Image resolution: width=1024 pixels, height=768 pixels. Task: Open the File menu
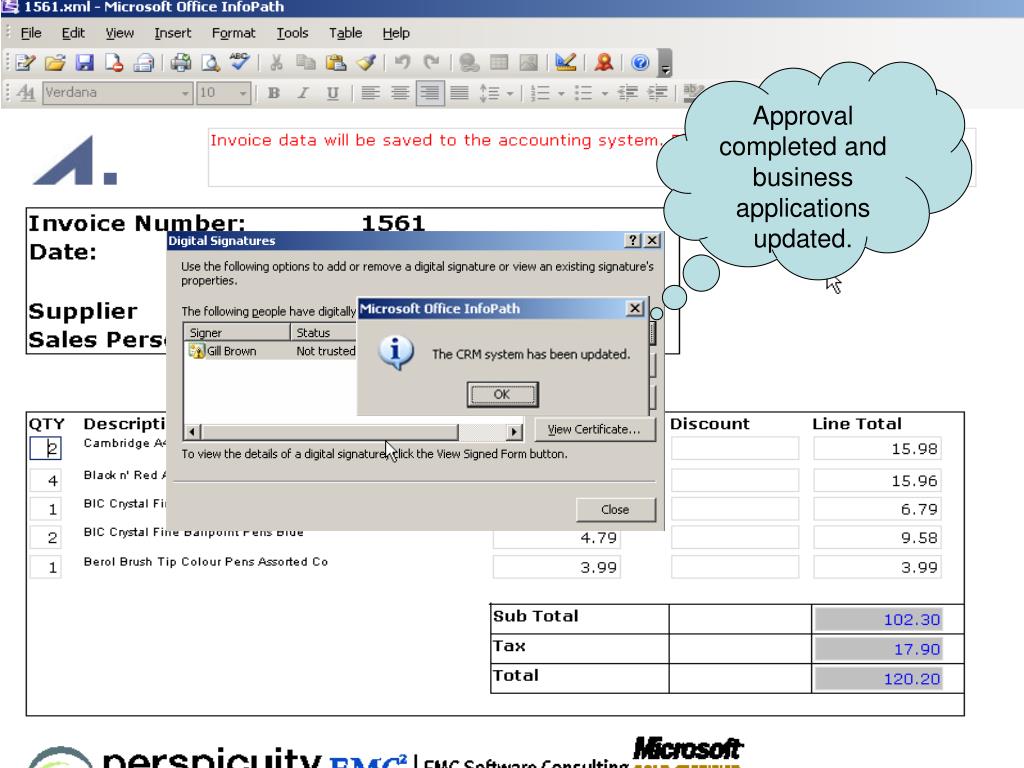click(31, 33)
